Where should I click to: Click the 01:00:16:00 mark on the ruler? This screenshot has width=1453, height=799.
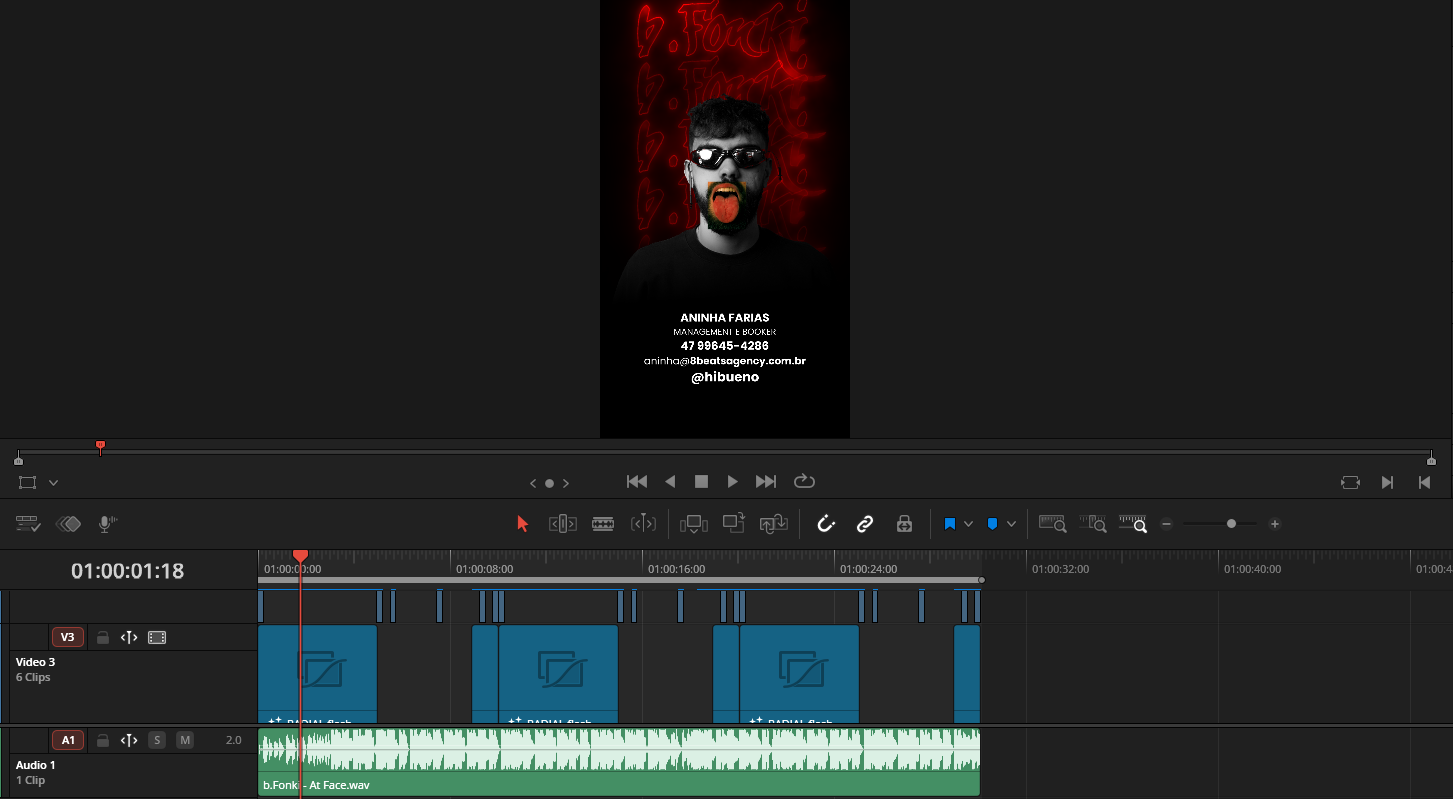pyautogui.click(x=676, y=569)
